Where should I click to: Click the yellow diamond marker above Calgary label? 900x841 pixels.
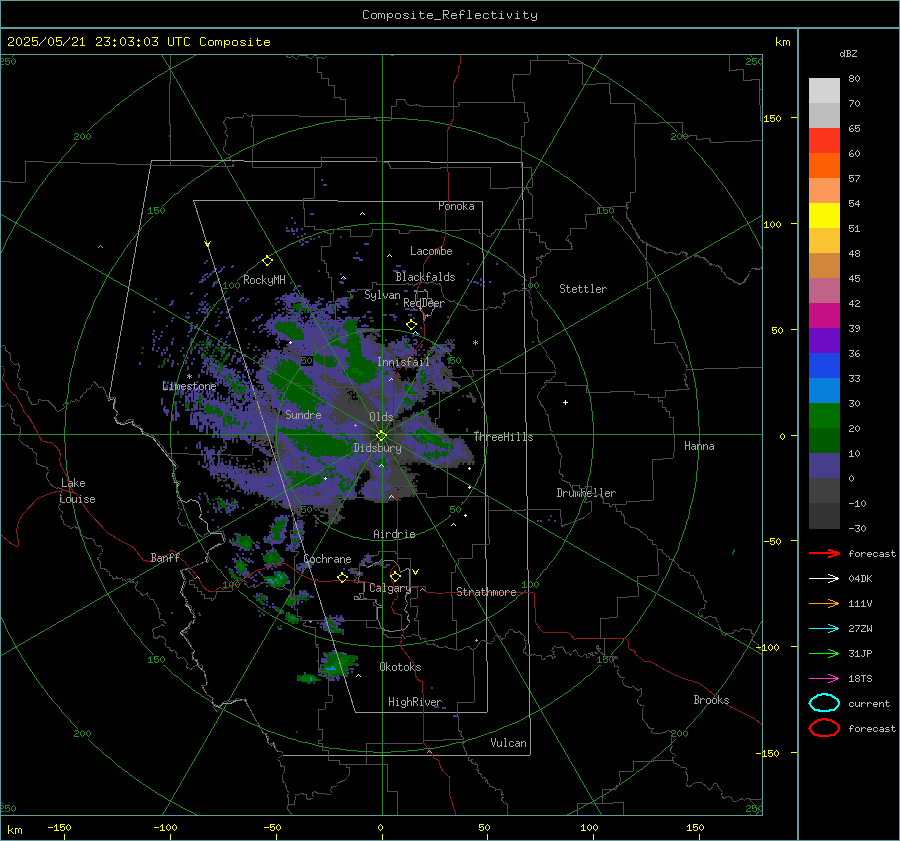click(x=395, y=576)
